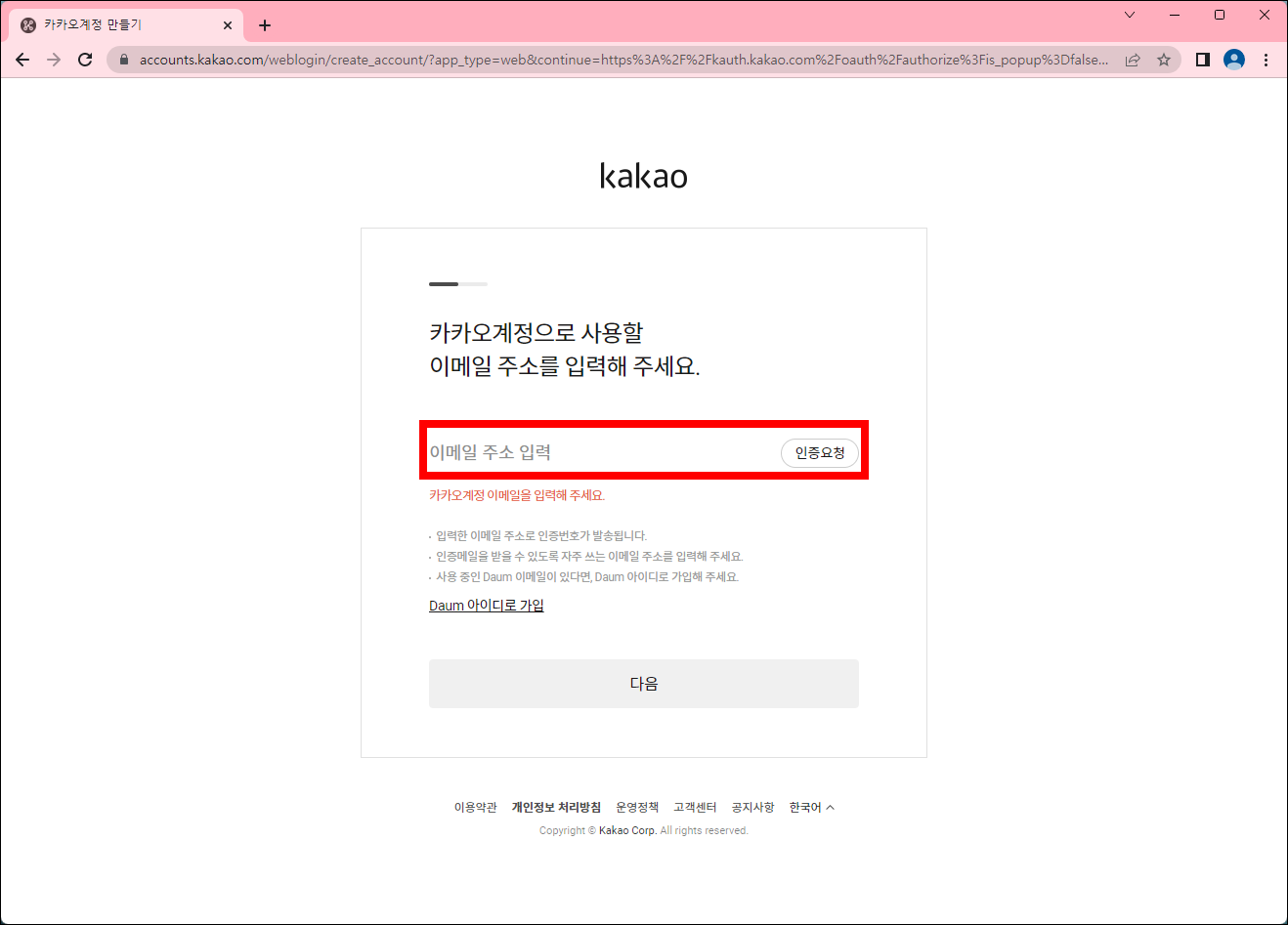Go forward using the browser forward arrow
This screenshot has width=1288, height=925.
pyautogui.click(x=54, y=60)
